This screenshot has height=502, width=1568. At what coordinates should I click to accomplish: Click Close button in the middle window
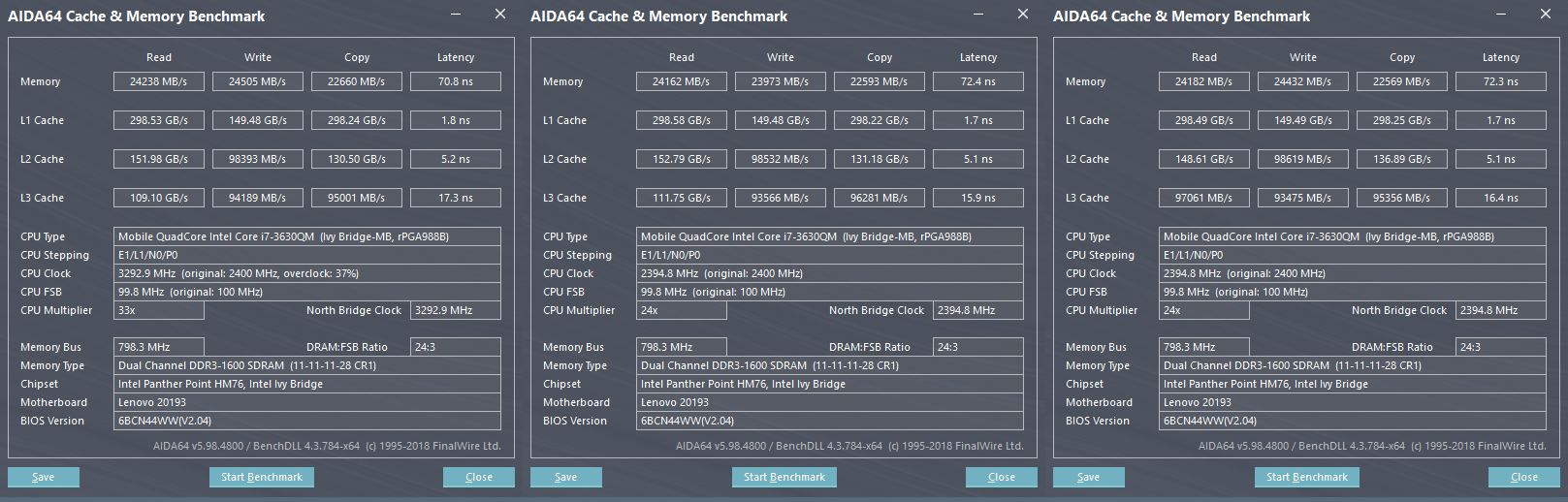[1002, 477]
